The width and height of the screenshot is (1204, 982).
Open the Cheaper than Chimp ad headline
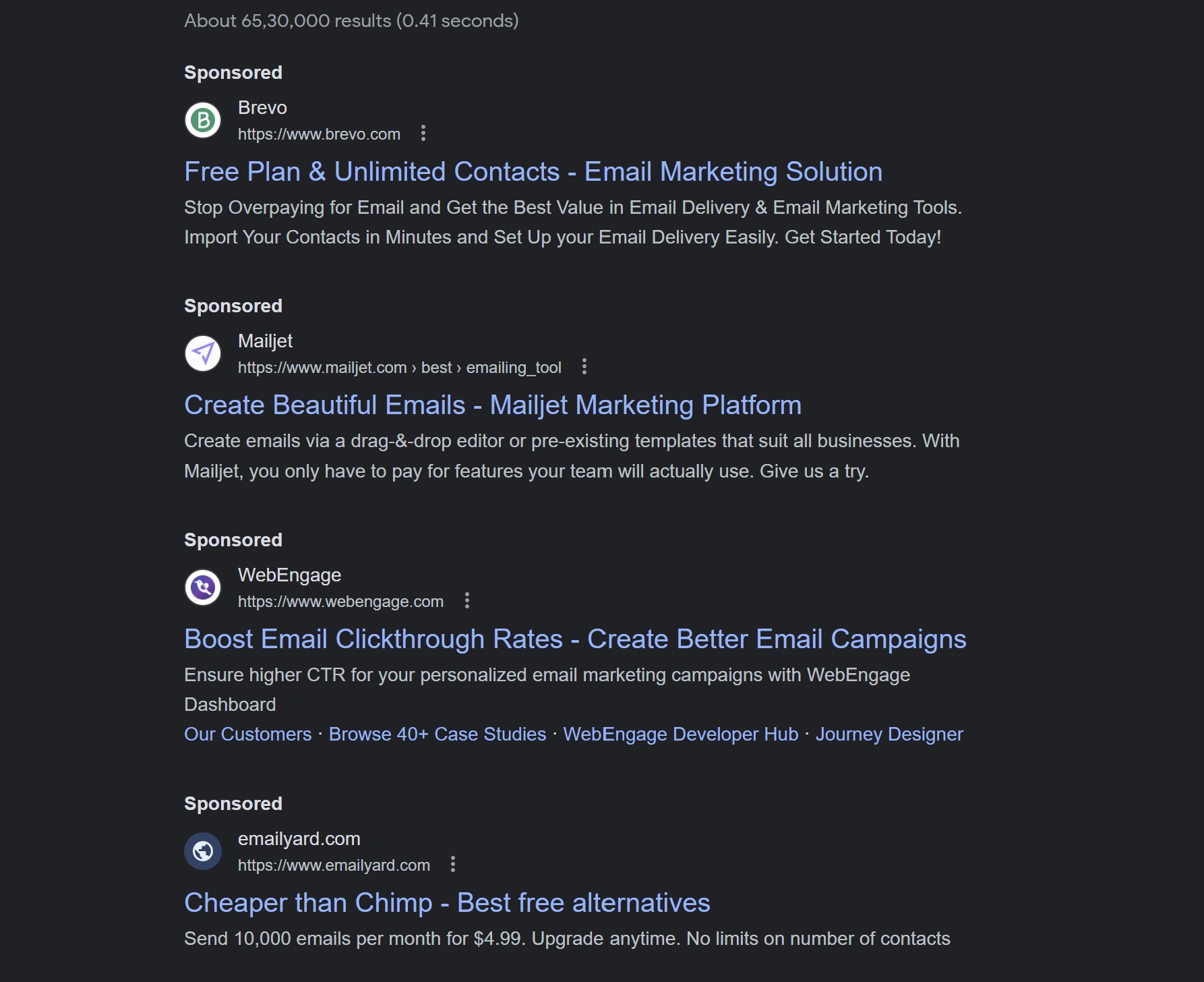pos(446,903)
